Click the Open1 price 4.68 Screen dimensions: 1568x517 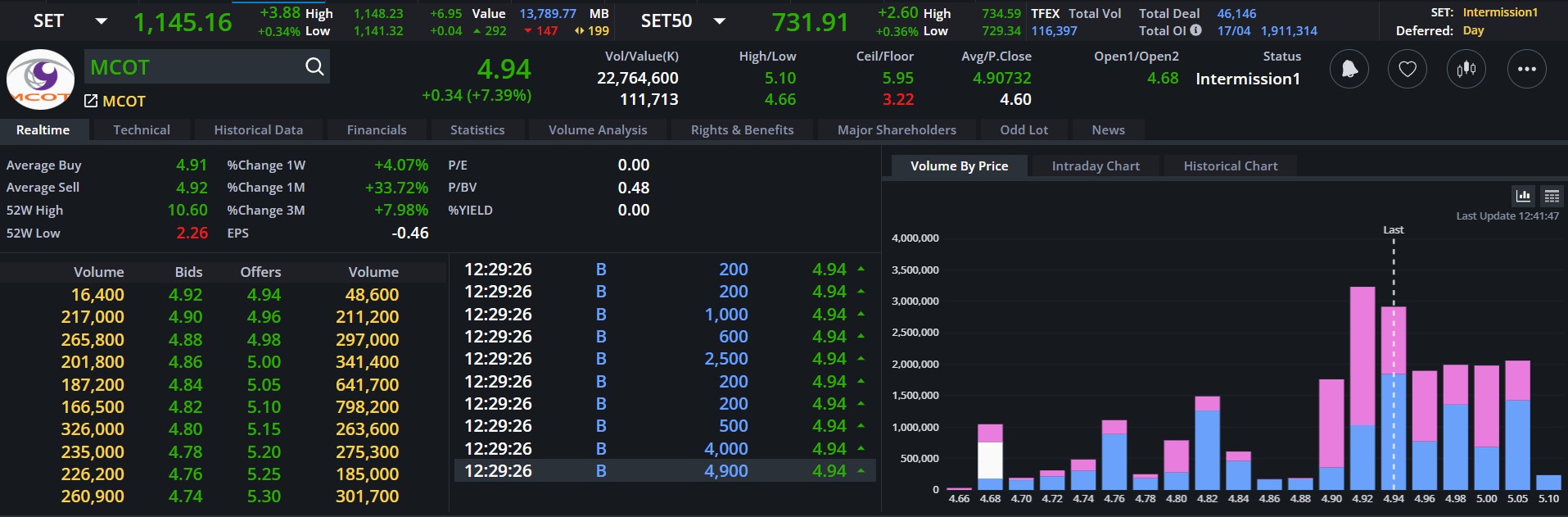tap(1163, 78)
